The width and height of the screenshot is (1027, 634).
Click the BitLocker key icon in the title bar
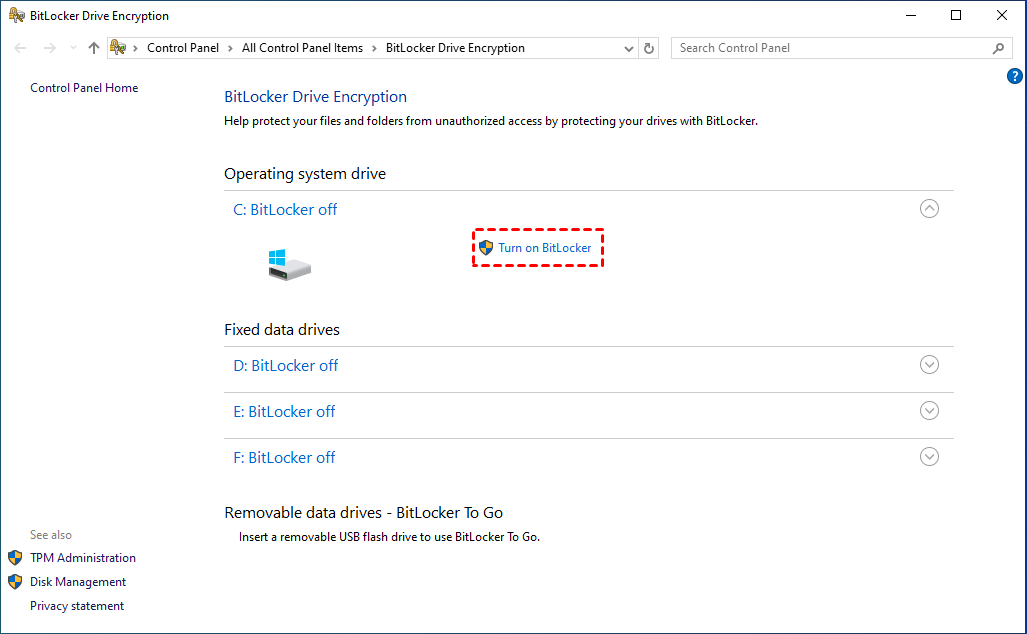(x=16, y=15)
